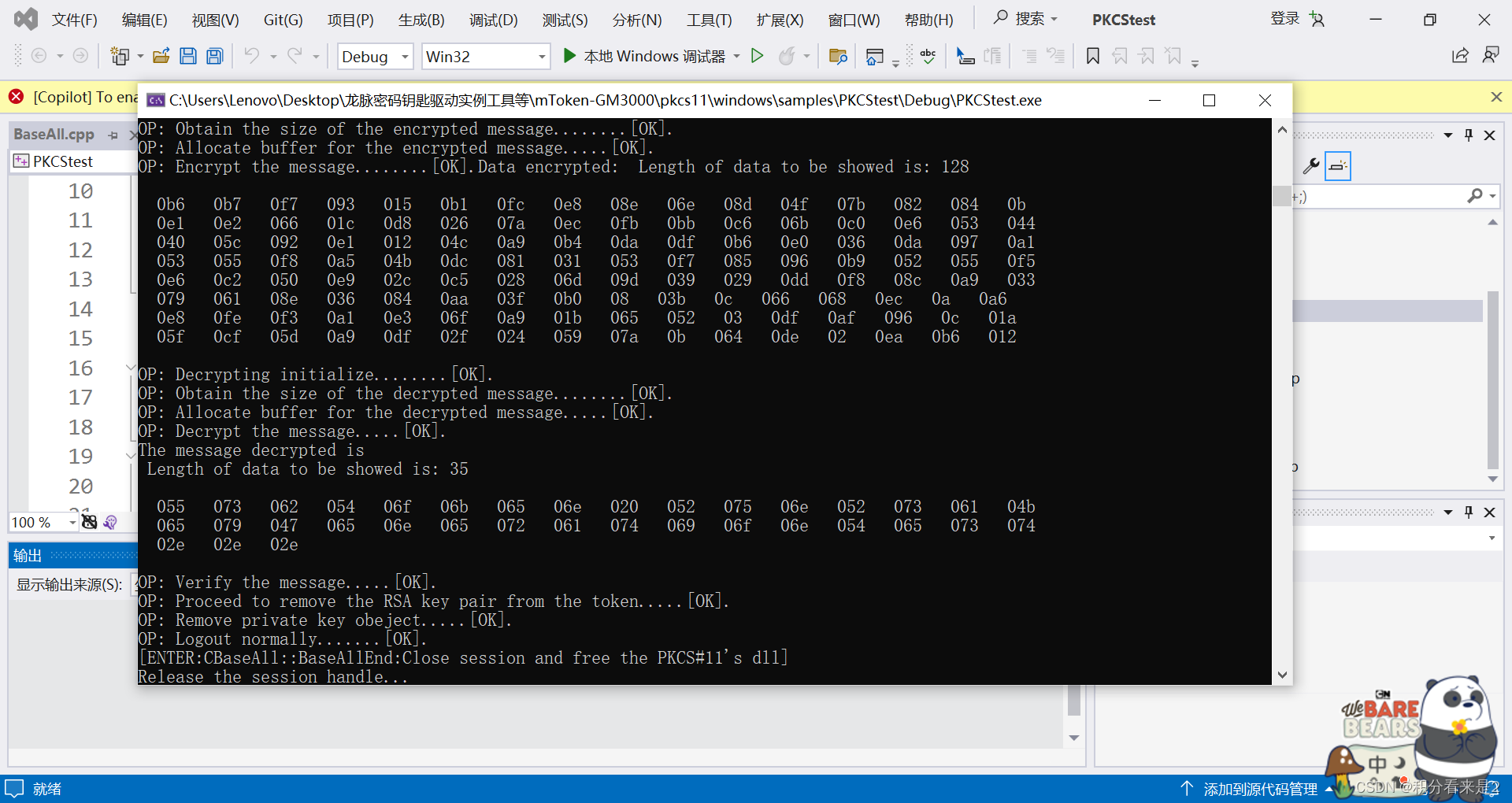Go to the previous bookmark icon
The image size is (1512, 803).
coord(1120,56)
